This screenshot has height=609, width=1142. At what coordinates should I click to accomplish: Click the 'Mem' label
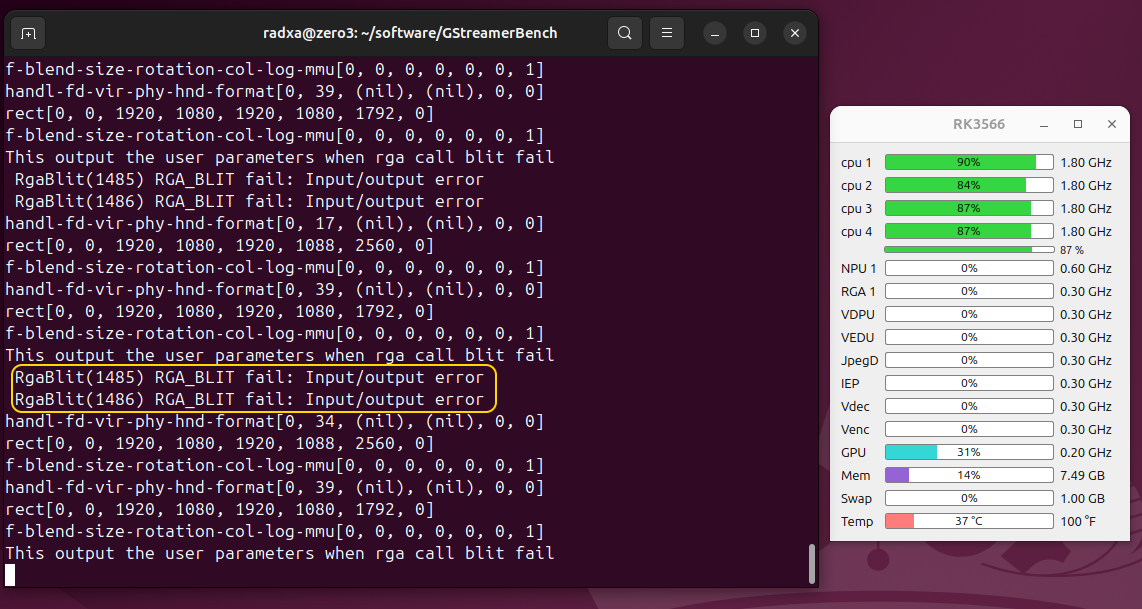[855, 476]
